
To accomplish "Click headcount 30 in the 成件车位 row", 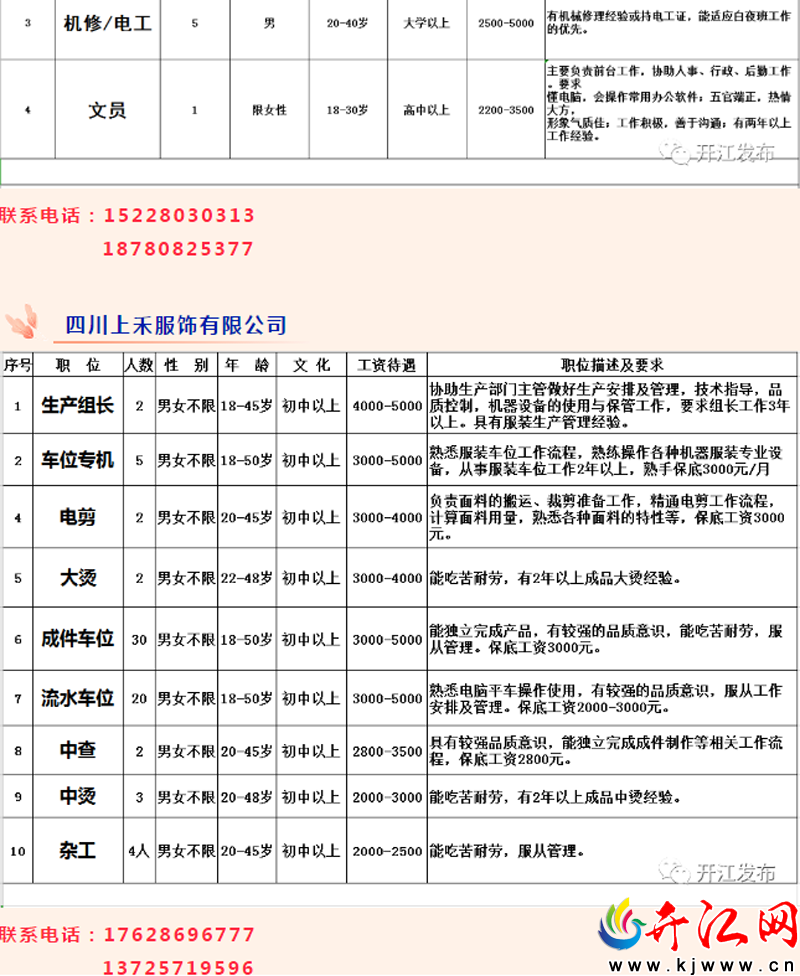I will [x=139, y=640].
